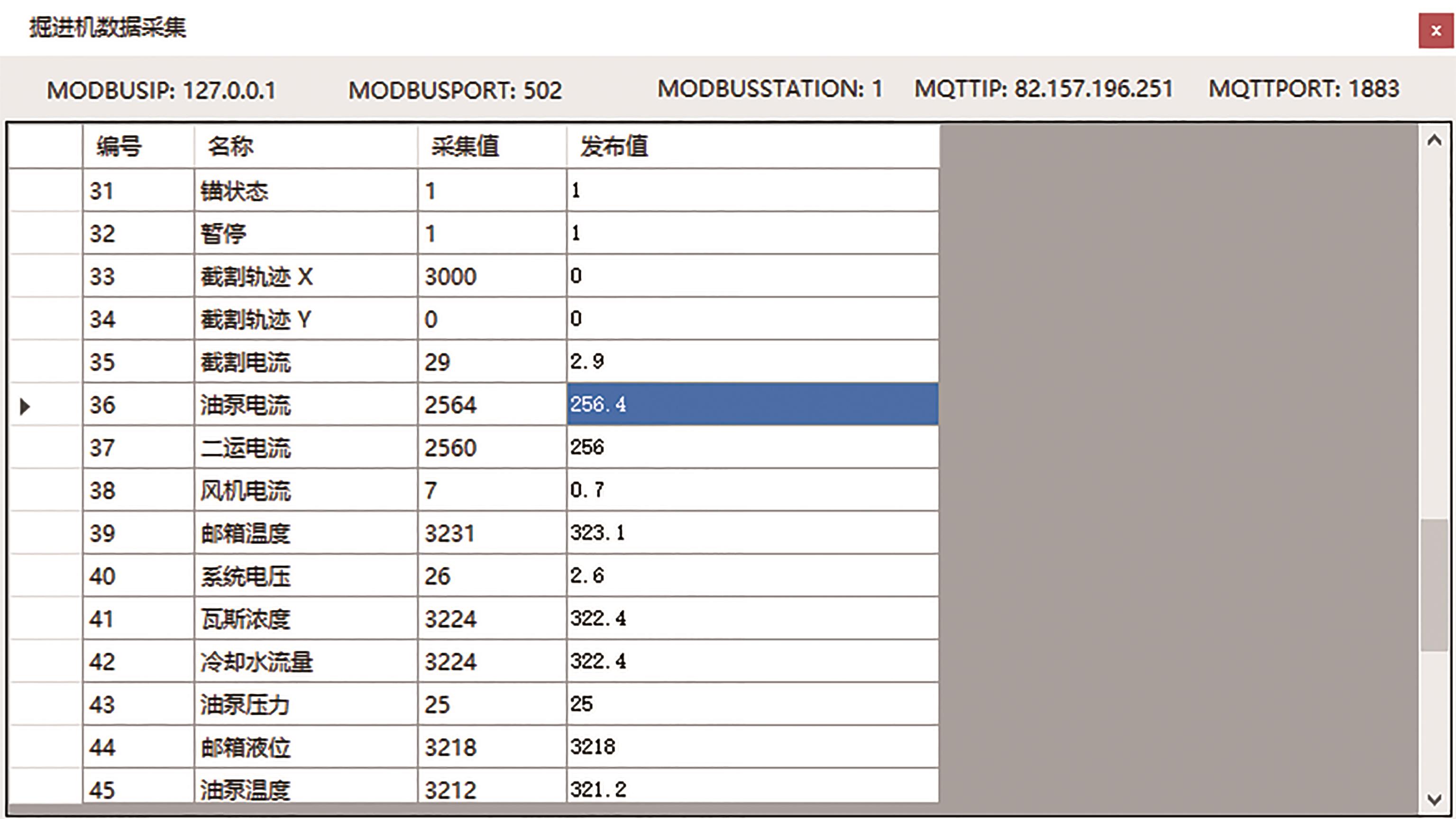The height and width of the screenshot is (819, 1456).
Task: Select the 锚状态 name cell
Action: click(x=306, y=191)
